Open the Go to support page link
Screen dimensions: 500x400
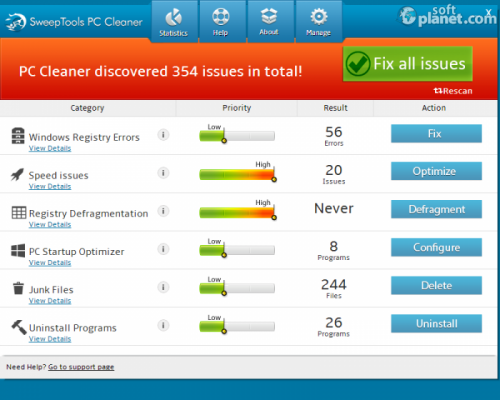pos(81,367)
